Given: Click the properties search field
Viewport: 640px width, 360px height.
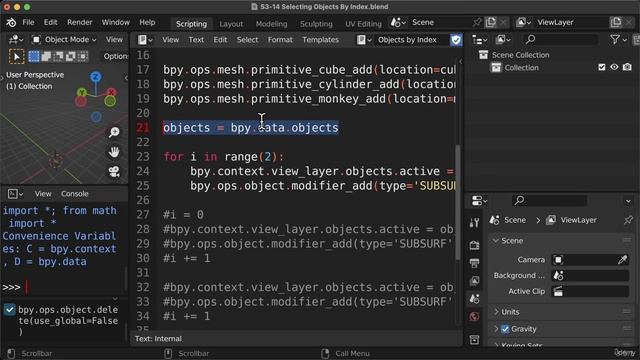Looking at the screenshot, I should pyautogui.click(x=549, y=200).
